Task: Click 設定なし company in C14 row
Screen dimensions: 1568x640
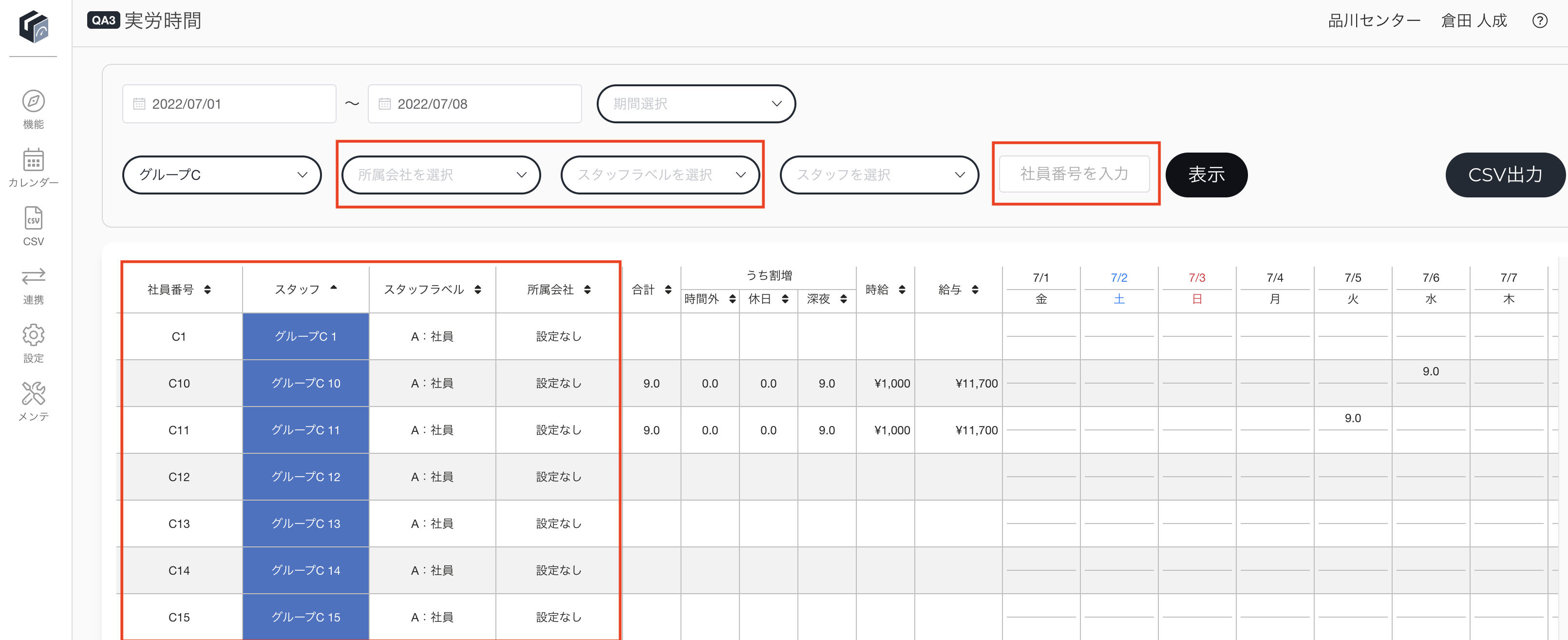Action: click(x=559, y=571)
